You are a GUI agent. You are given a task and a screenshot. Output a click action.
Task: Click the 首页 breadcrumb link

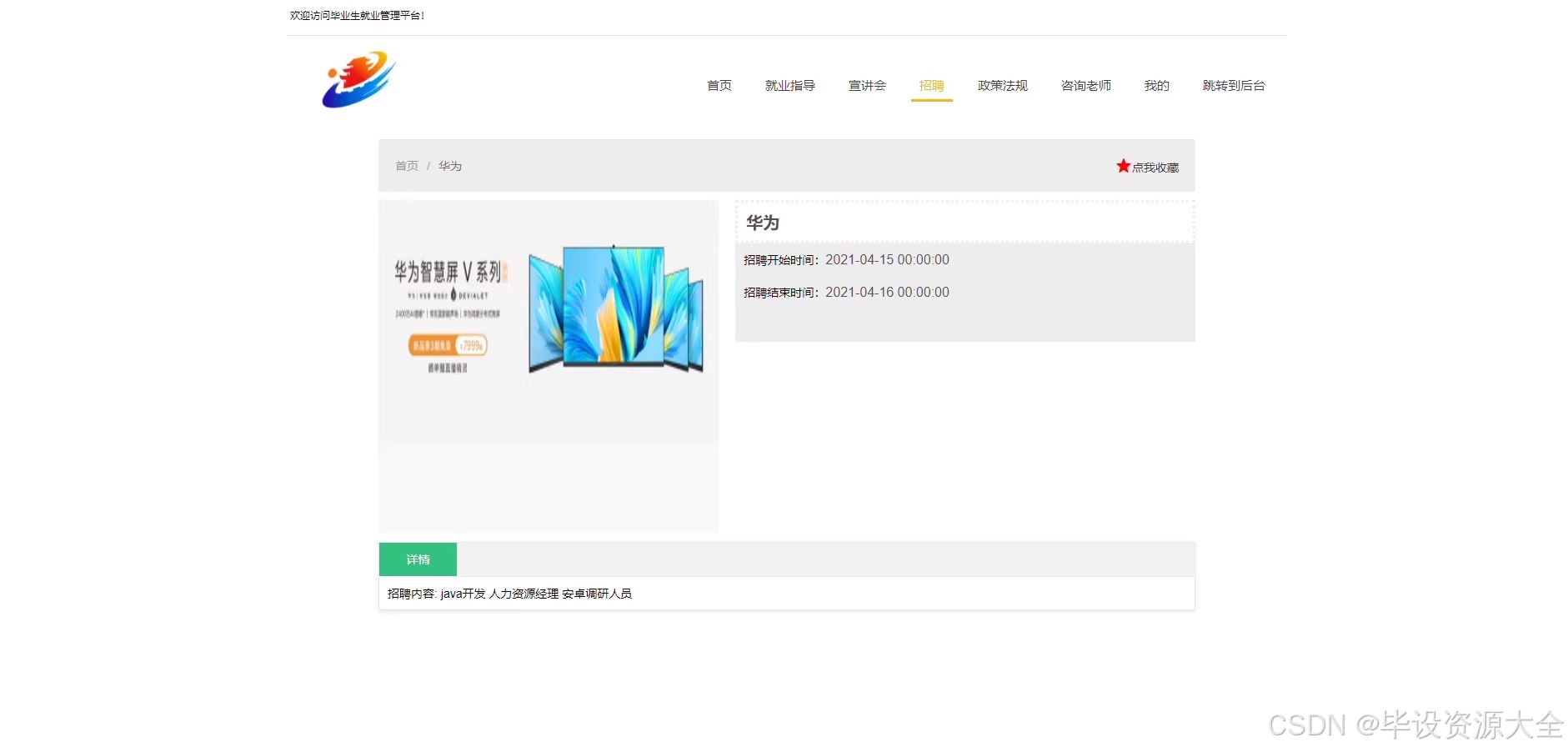(407, 166)
